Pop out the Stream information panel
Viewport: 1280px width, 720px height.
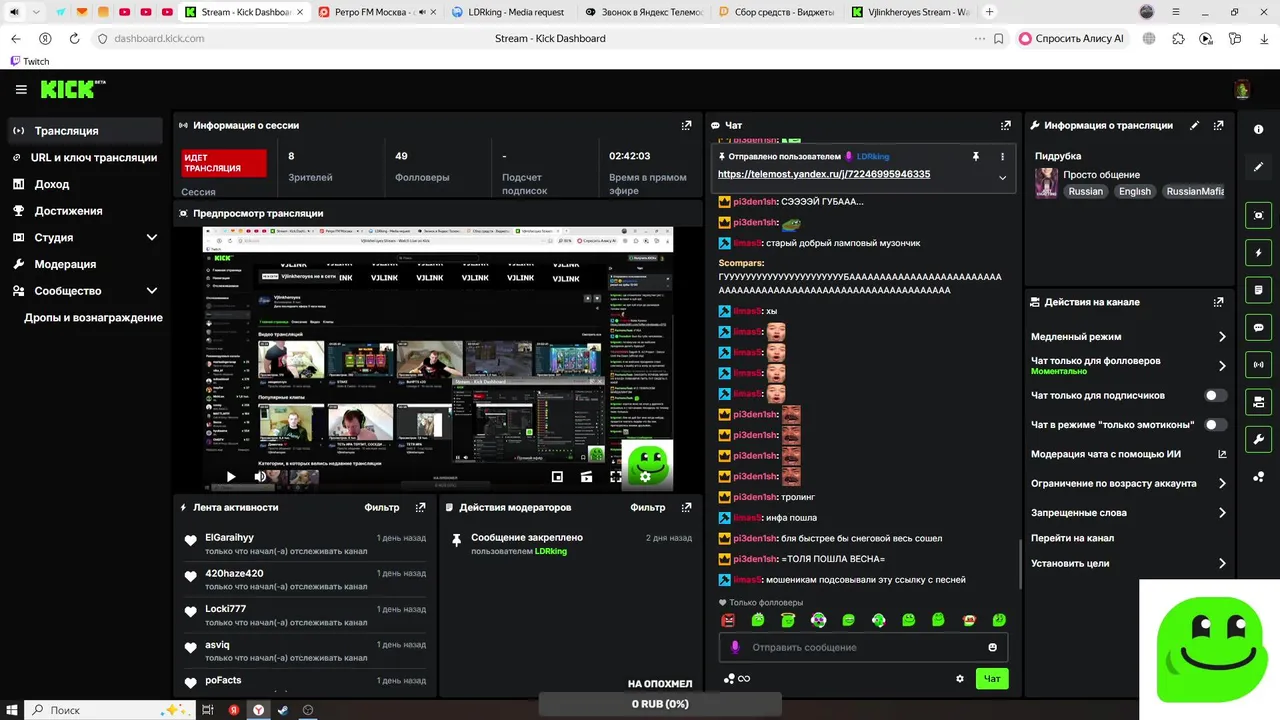click(x=1218, y=125)
